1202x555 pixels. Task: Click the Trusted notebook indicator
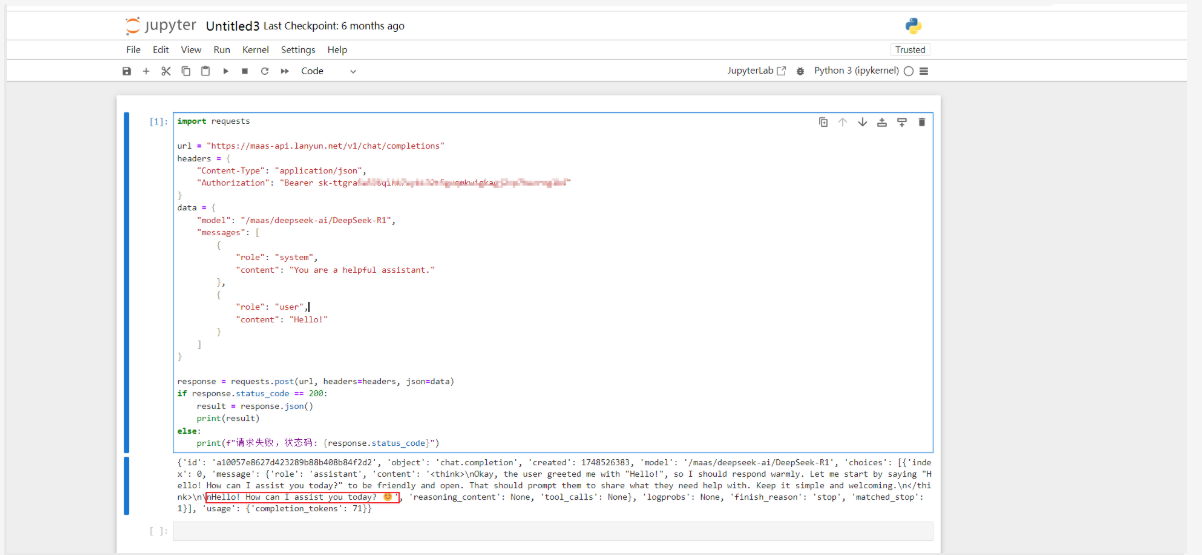coord(910,50)
